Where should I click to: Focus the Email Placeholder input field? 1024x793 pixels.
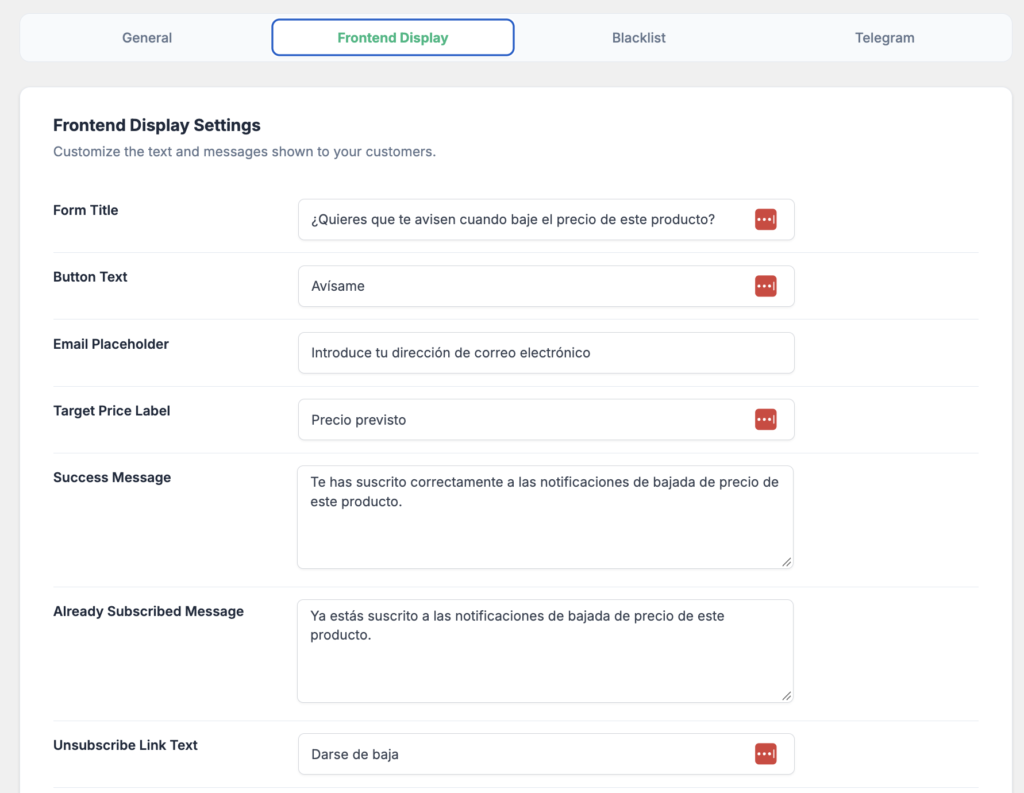(x=546, y=353)
